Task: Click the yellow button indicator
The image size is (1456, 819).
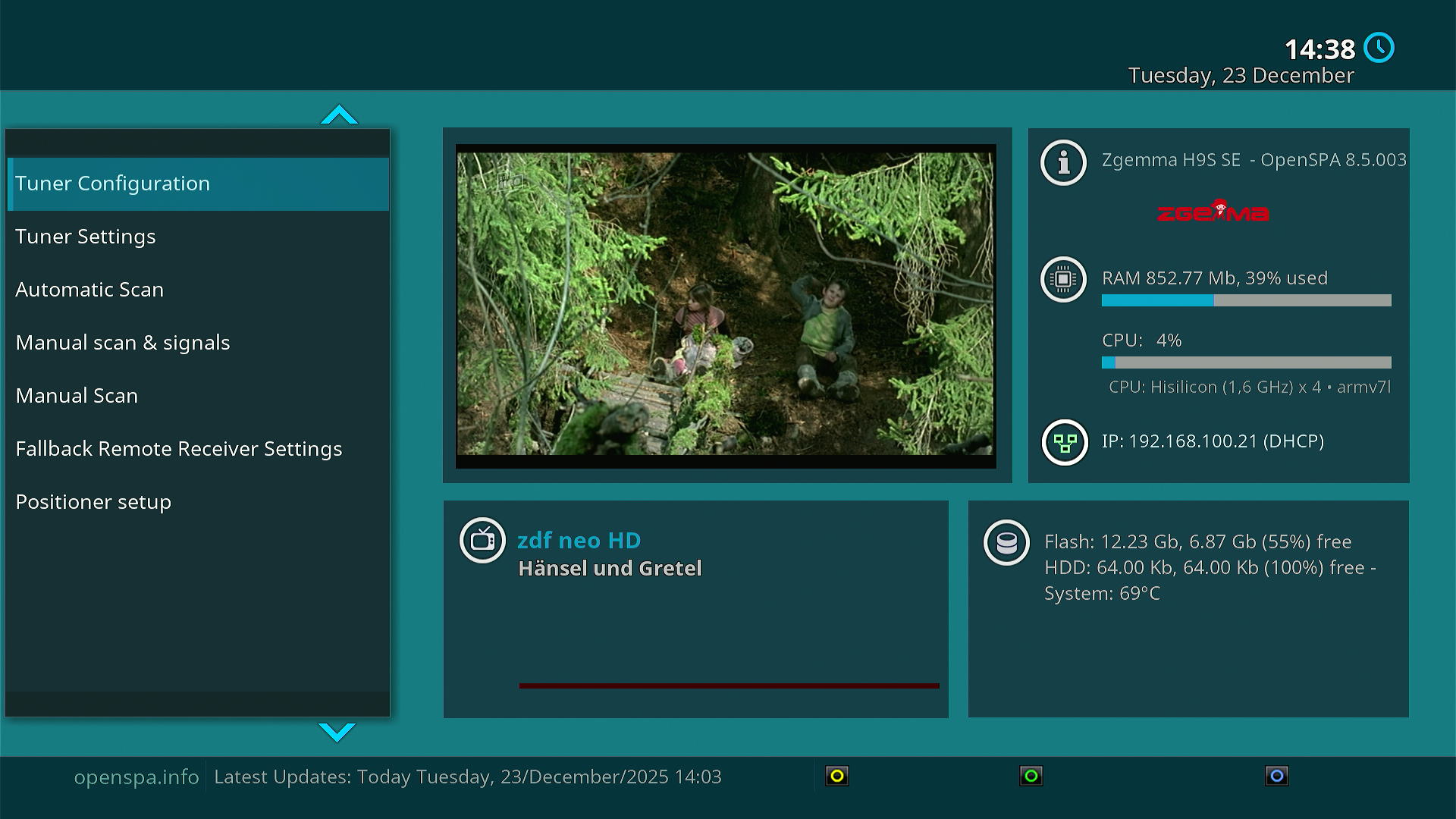Action: (x=837, y=776)
